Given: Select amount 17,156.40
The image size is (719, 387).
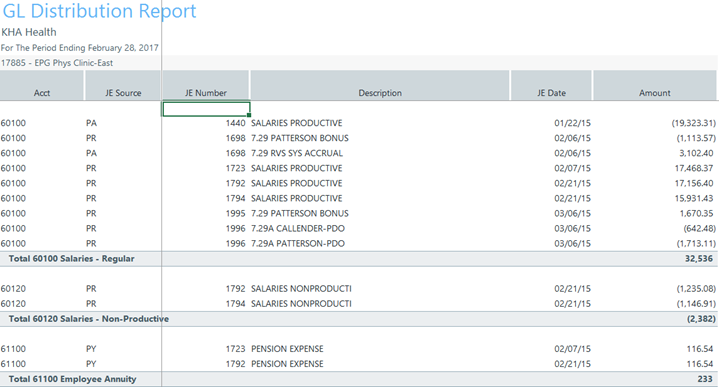Looking at the screenshot, I should pyautogui.click(x=694, y=183).
